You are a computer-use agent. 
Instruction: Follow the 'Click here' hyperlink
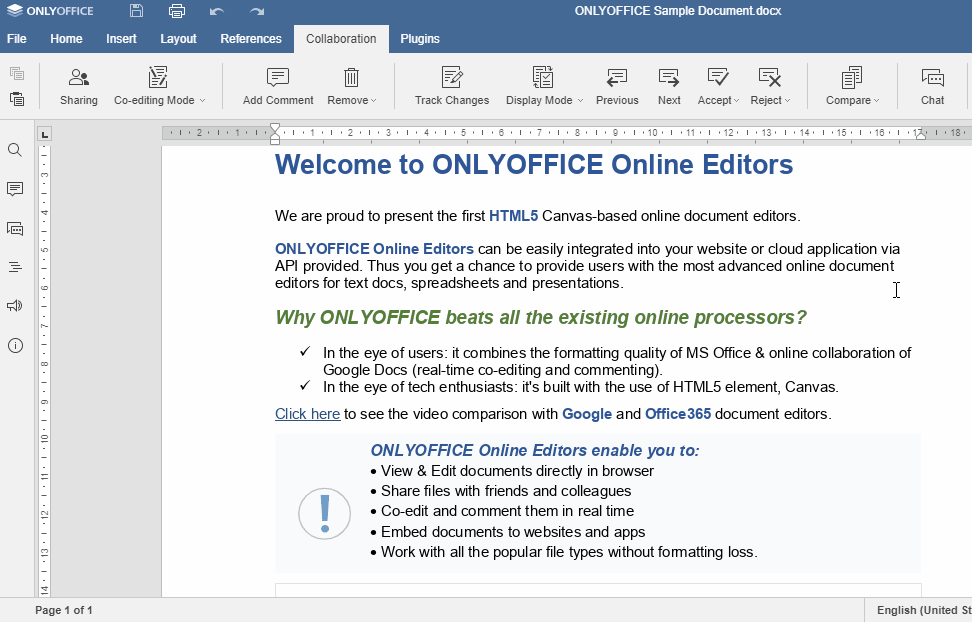pyautogui.click(x=307, y=414)
